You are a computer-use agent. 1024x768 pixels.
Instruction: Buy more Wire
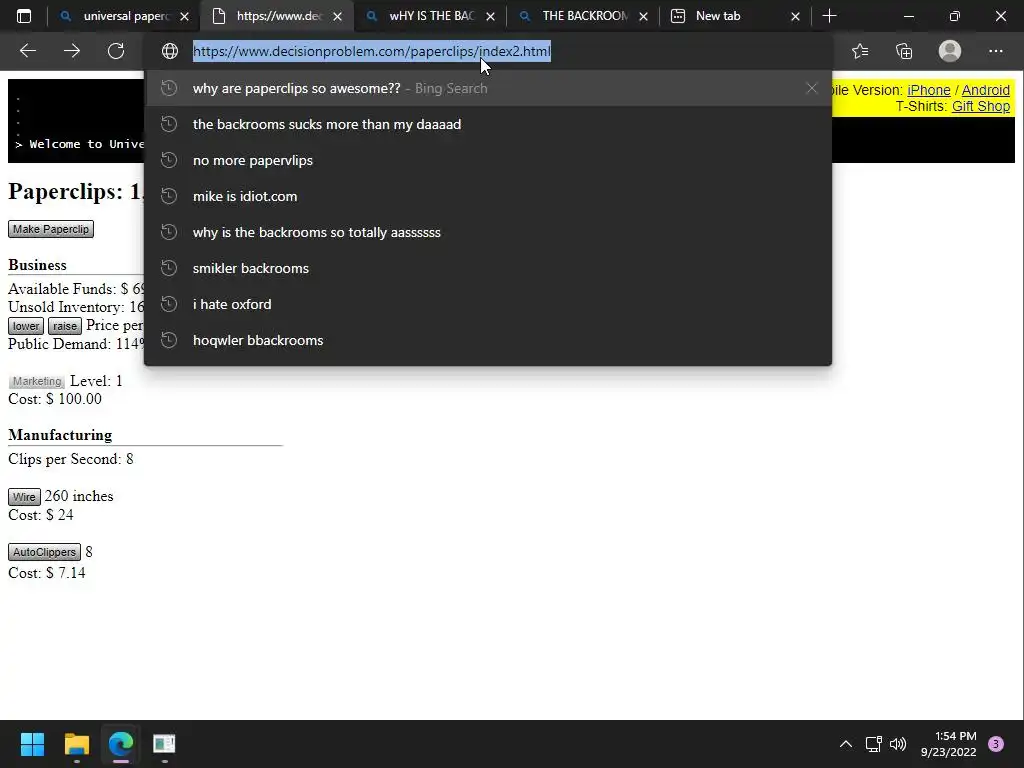point(24,497)
